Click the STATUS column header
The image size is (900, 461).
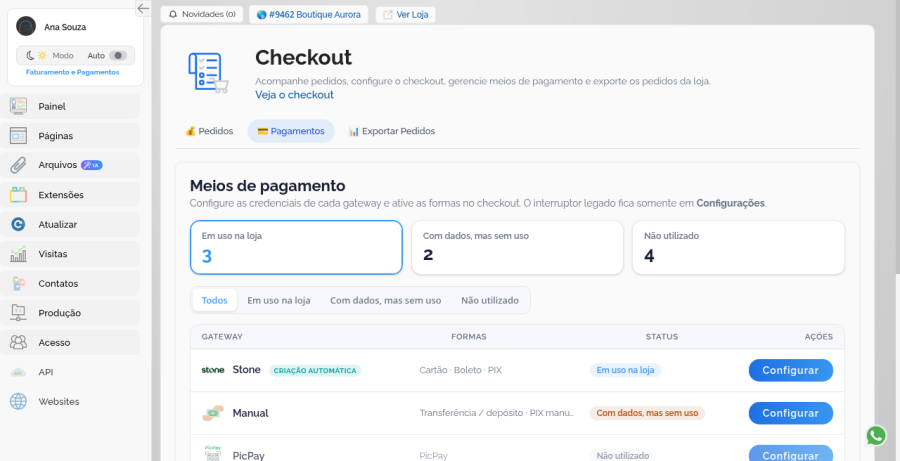(x=662, y=337)
